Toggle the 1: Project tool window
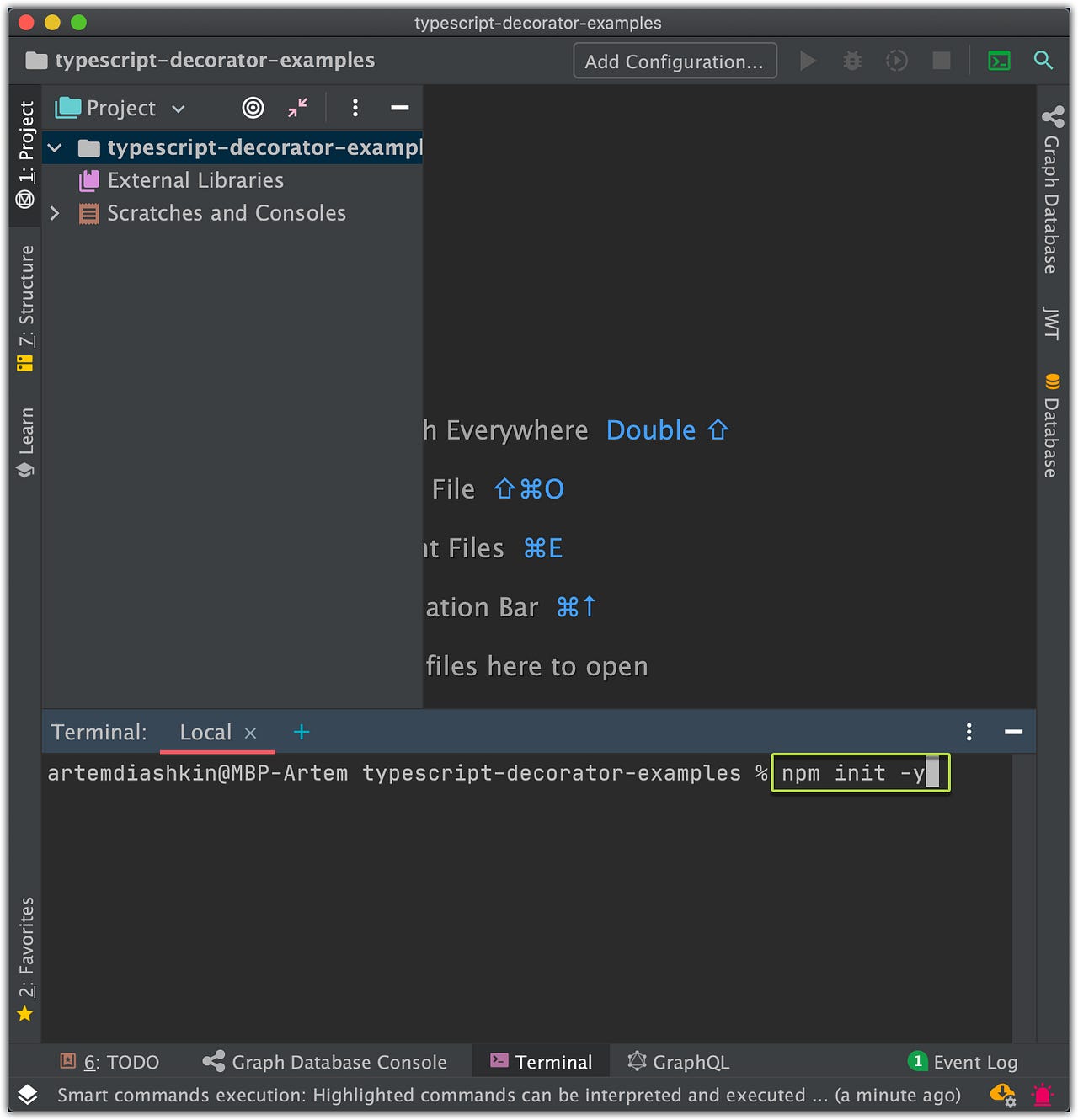The height and width of the screenshot is (1120, 1078). click(x=26, y=155)
